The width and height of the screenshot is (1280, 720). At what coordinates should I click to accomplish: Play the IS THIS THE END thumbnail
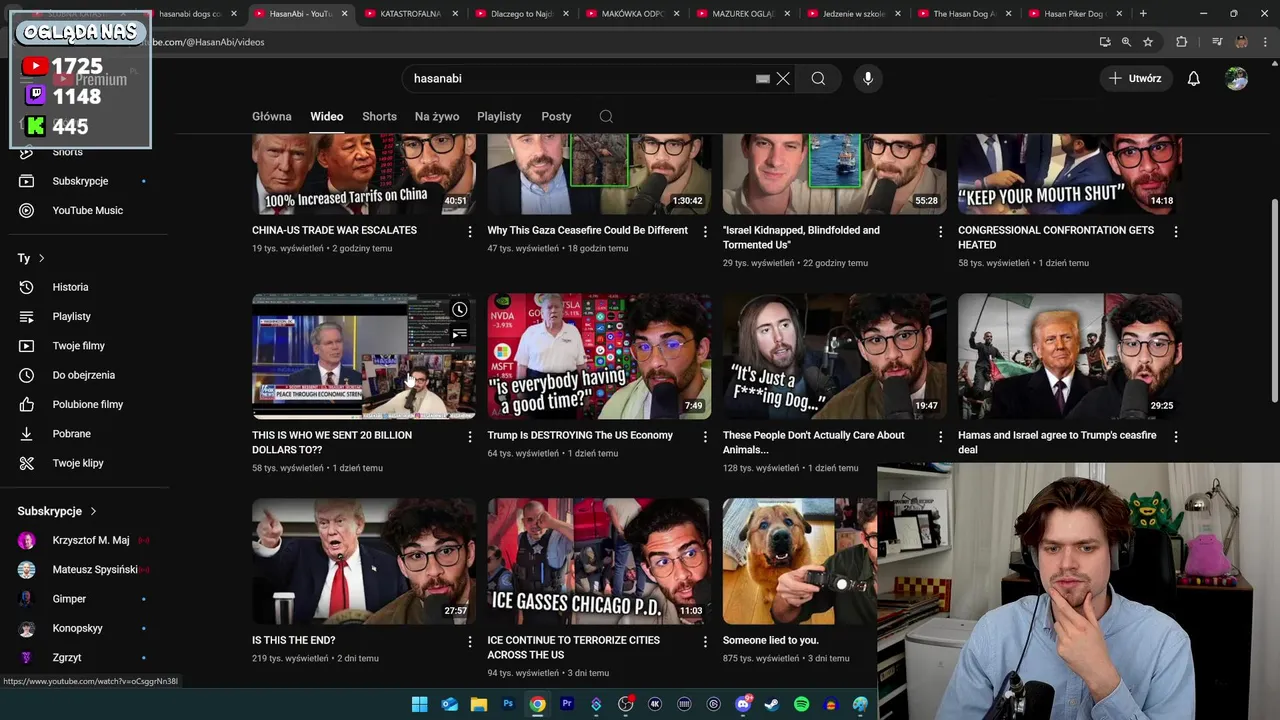364,561
